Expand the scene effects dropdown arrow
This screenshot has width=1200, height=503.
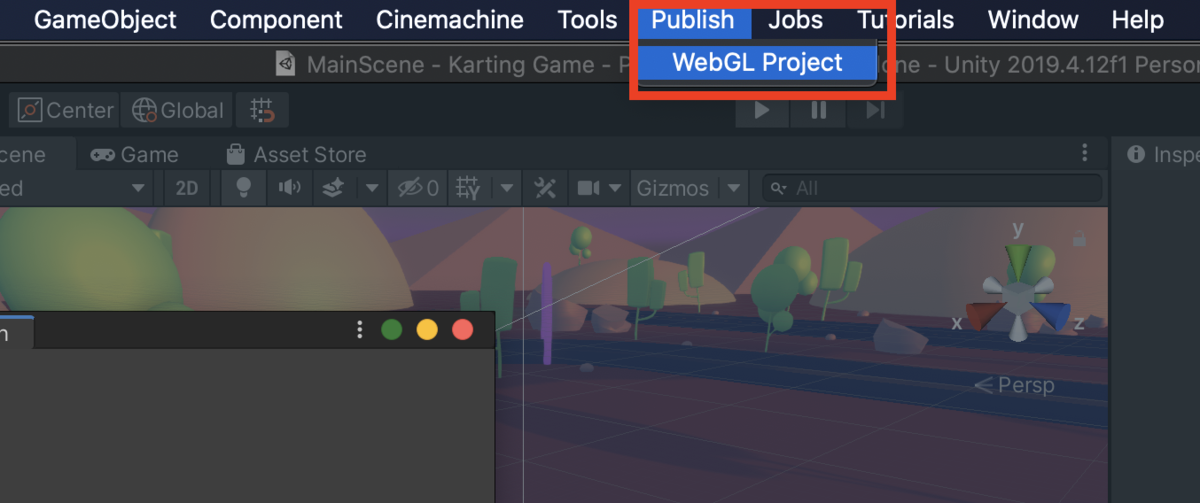tap(371, 188)
